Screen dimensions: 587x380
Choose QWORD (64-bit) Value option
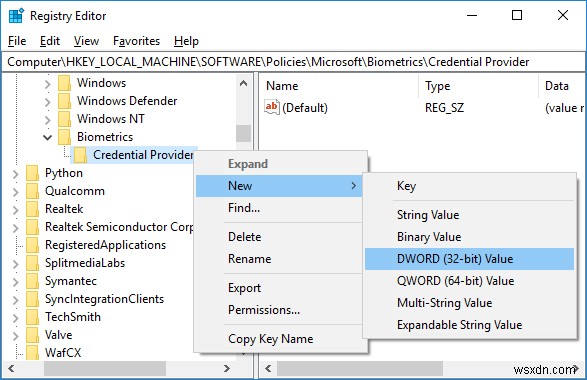coord(469,281)
